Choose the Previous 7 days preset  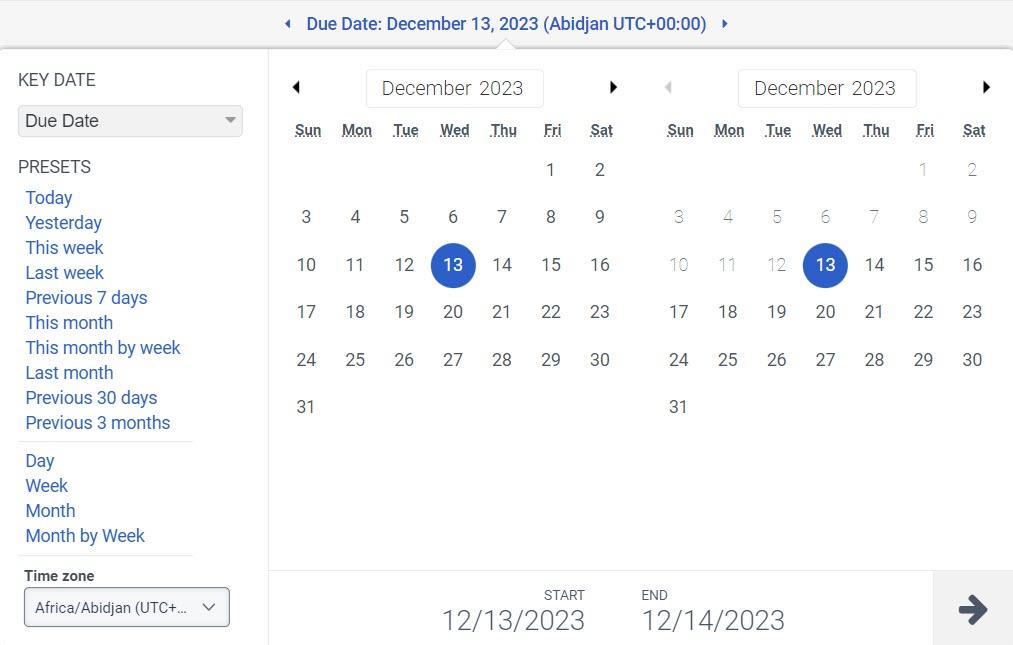pyautogui.click(x=86, y=297)
